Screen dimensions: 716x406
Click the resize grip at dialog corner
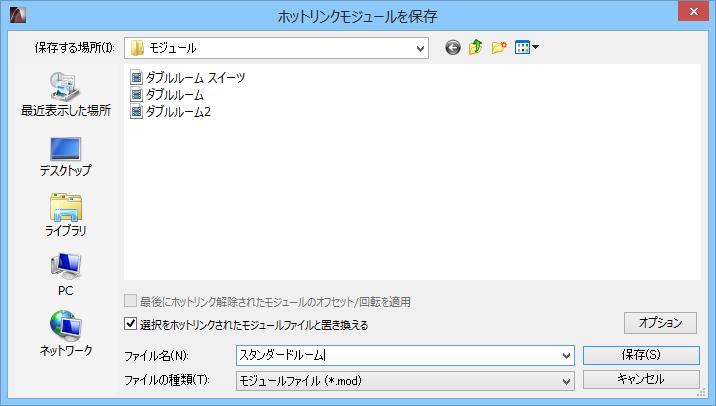[701, 392]
